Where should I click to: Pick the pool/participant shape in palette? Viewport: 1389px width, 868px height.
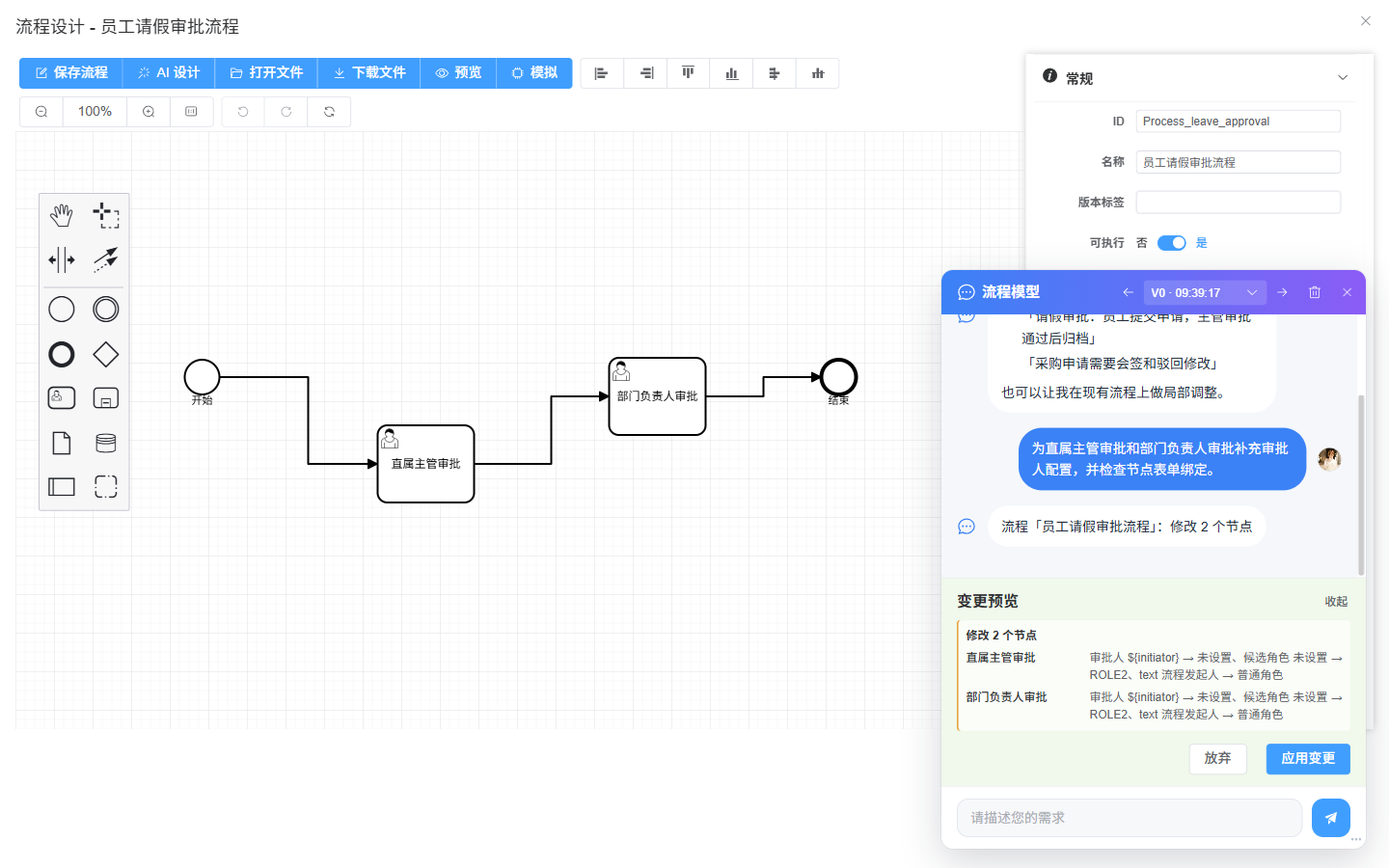tap(62, 487)
